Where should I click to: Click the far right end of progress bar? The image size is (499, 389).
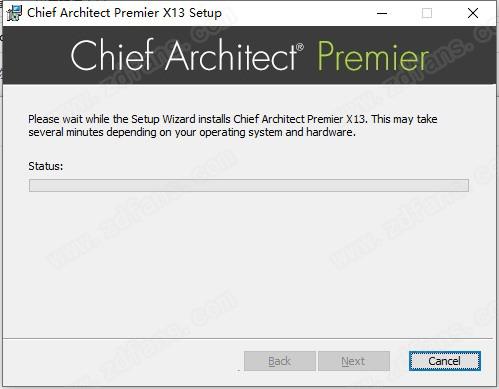465,185
